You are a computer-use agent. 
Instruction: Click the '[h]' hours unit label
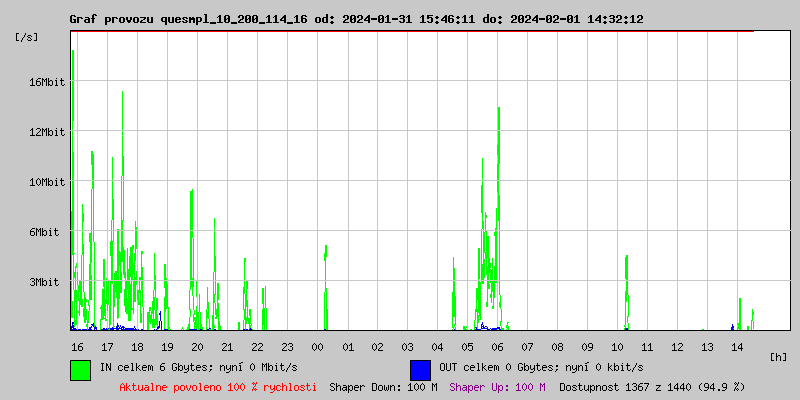tap(779, 357)
